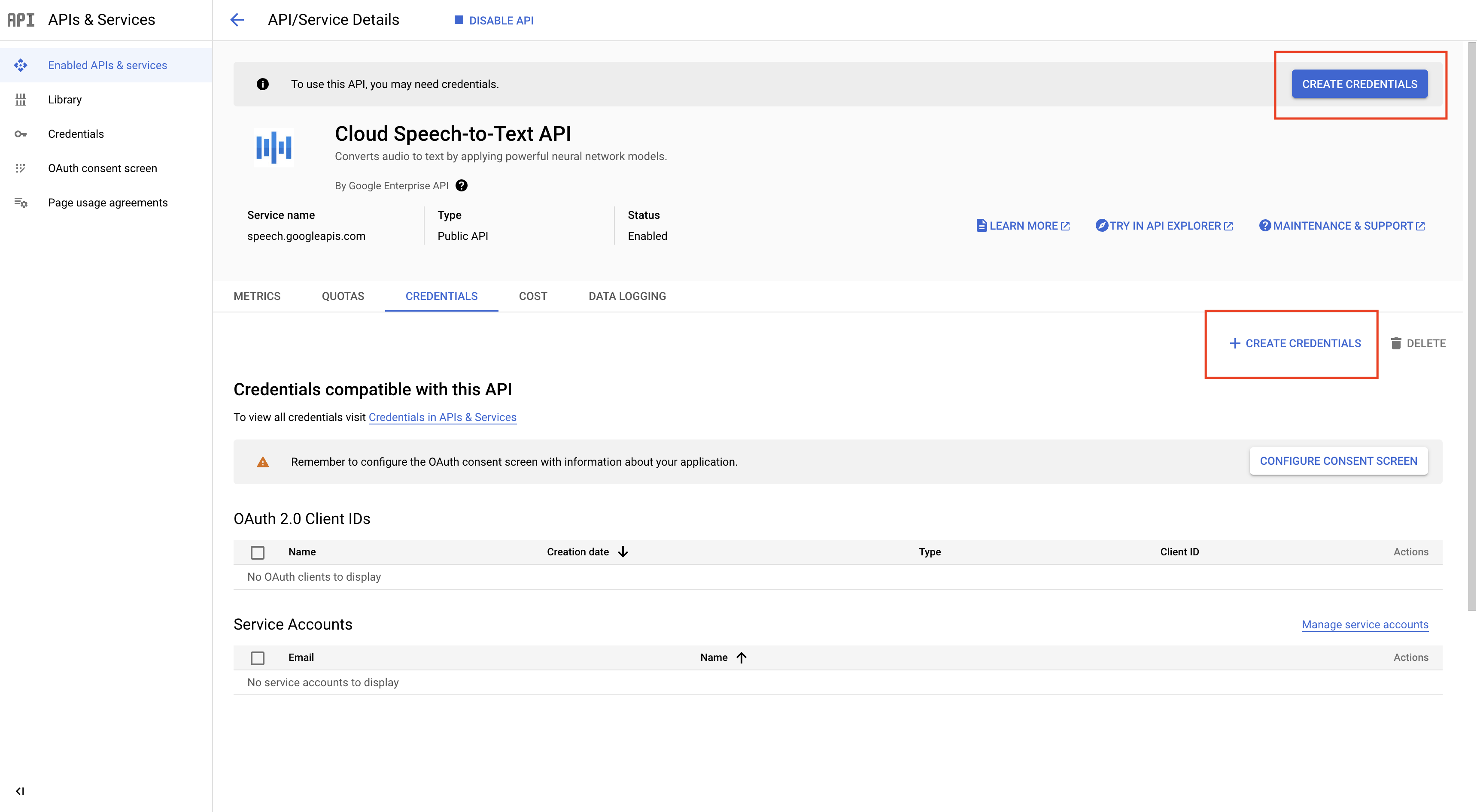This screenshot has width=1477, height=812.
Task: Click help icon next to Google Enterprise API
Action: pos(462,186)
